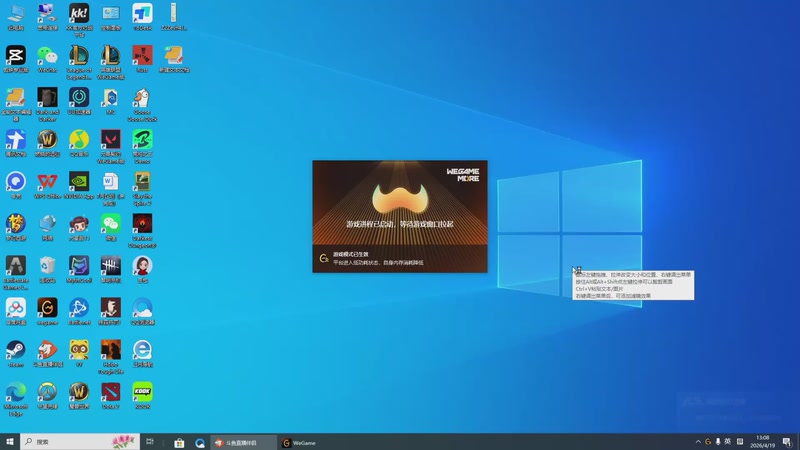Viewport: 800px width, 450px height.
Task: Open the taskbar clock and calendar
Action: tap(762, 442)
